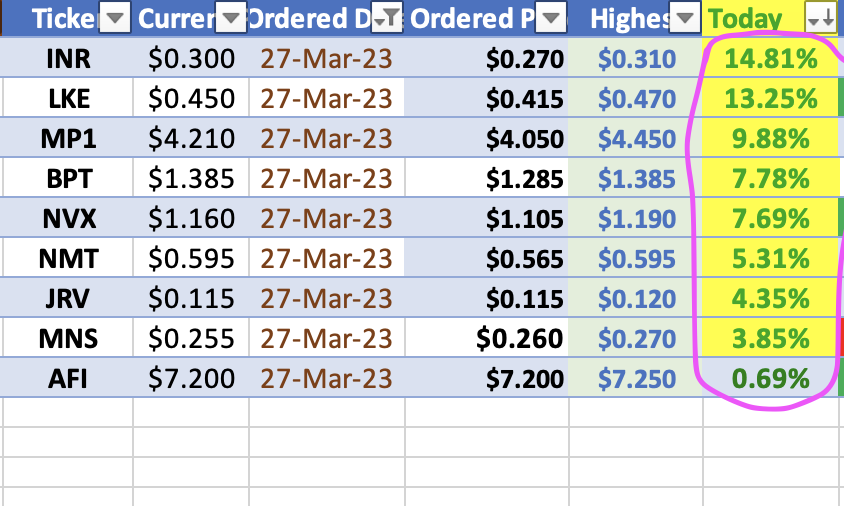Select the AFI ticker cell

[68, 378]
